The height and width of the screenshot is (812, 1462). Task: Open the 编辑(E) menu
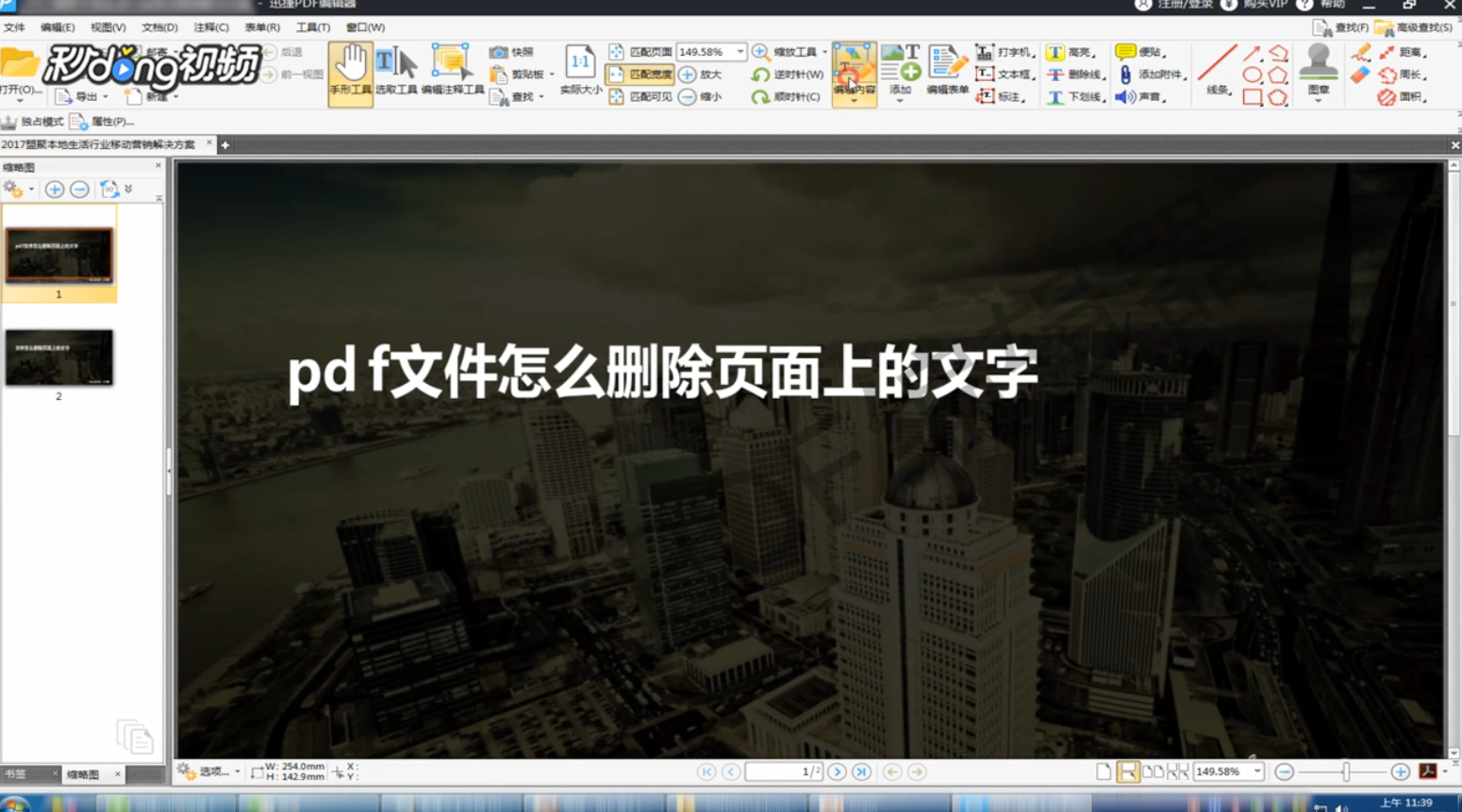58,27
